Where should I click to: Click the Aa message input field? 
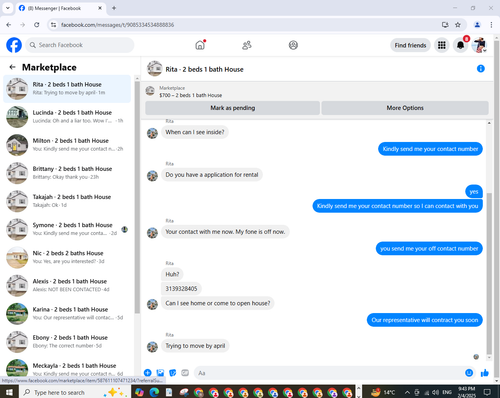(328, 373)
